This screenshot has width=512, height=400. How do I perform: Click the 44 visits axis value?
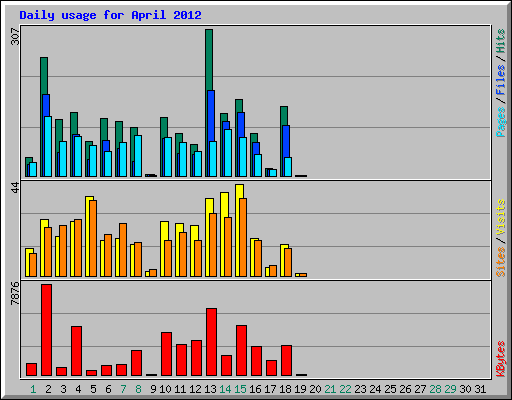click(x=15, y=188)
